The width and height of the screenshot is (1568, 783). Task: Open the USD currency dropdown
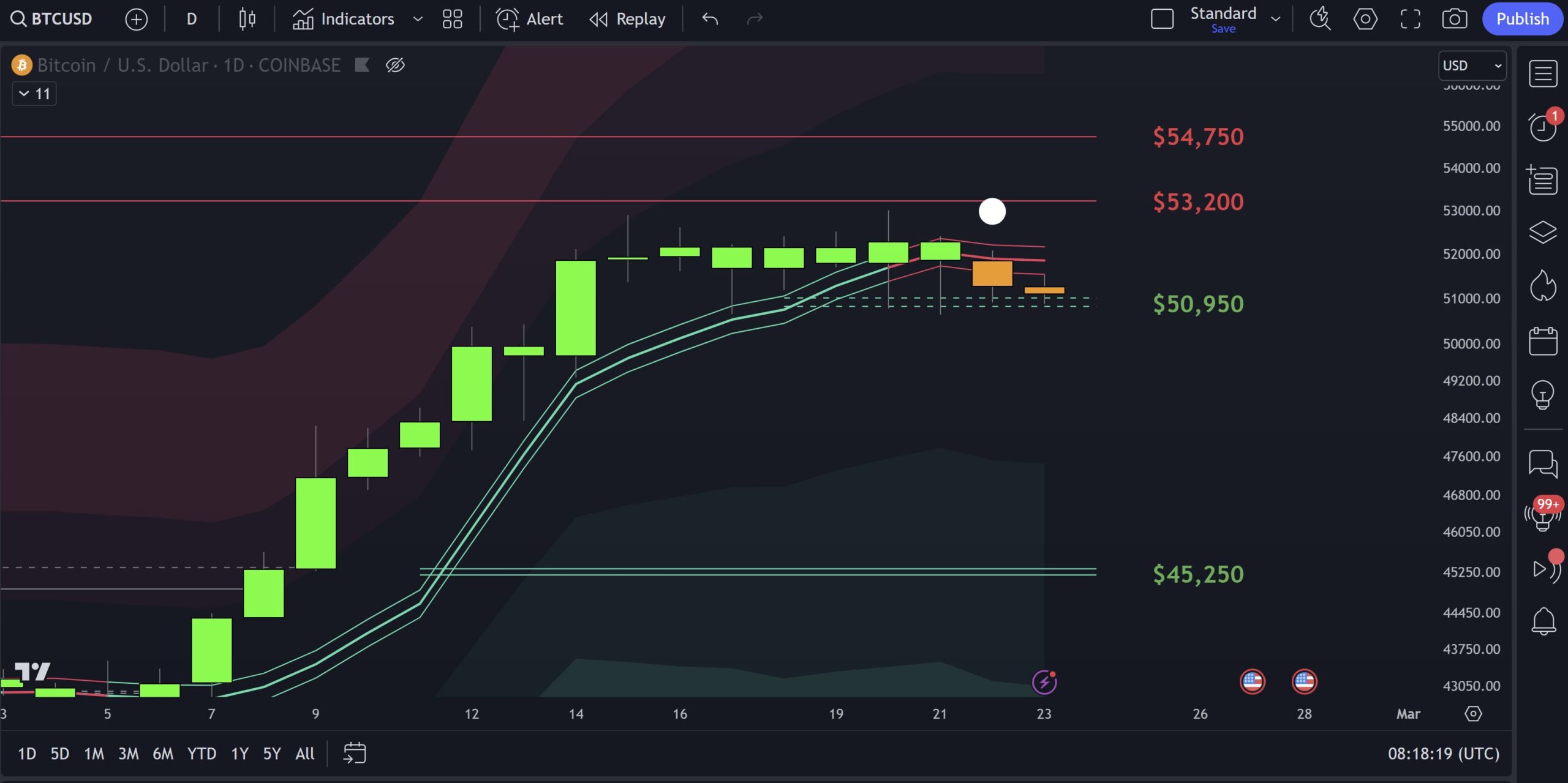tap(1471, 66)
